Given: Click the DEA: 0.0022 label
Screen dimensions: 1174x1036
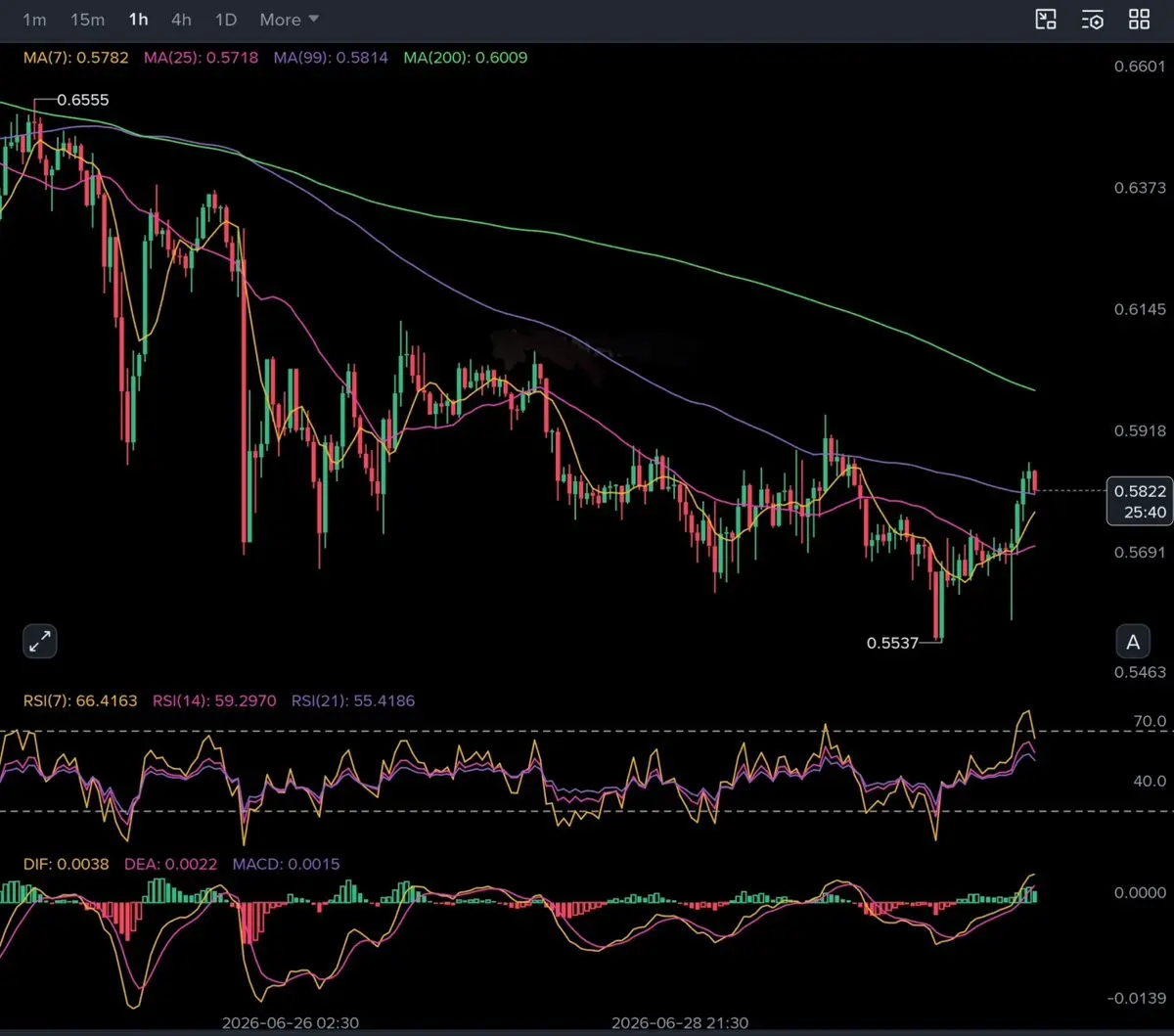Looking at the screenshot, I should tap(171, 864).
